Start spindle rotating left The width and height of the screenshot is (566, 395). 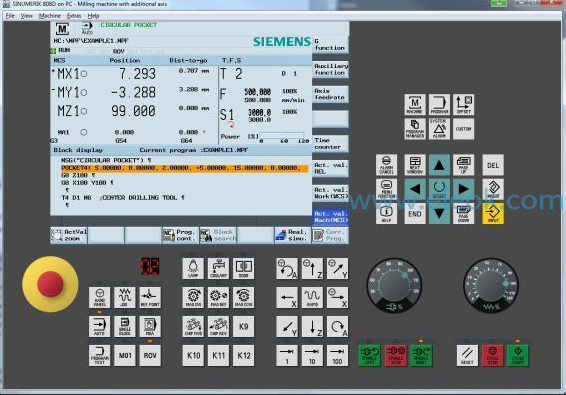point(369,356)
